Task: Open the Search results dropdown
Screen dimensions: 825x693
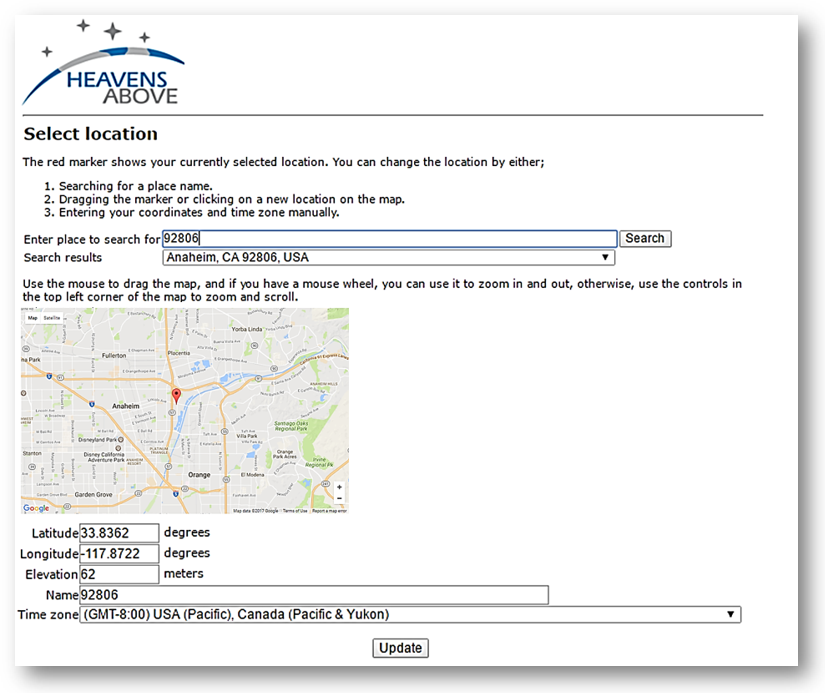Action: tap(389, 257)
